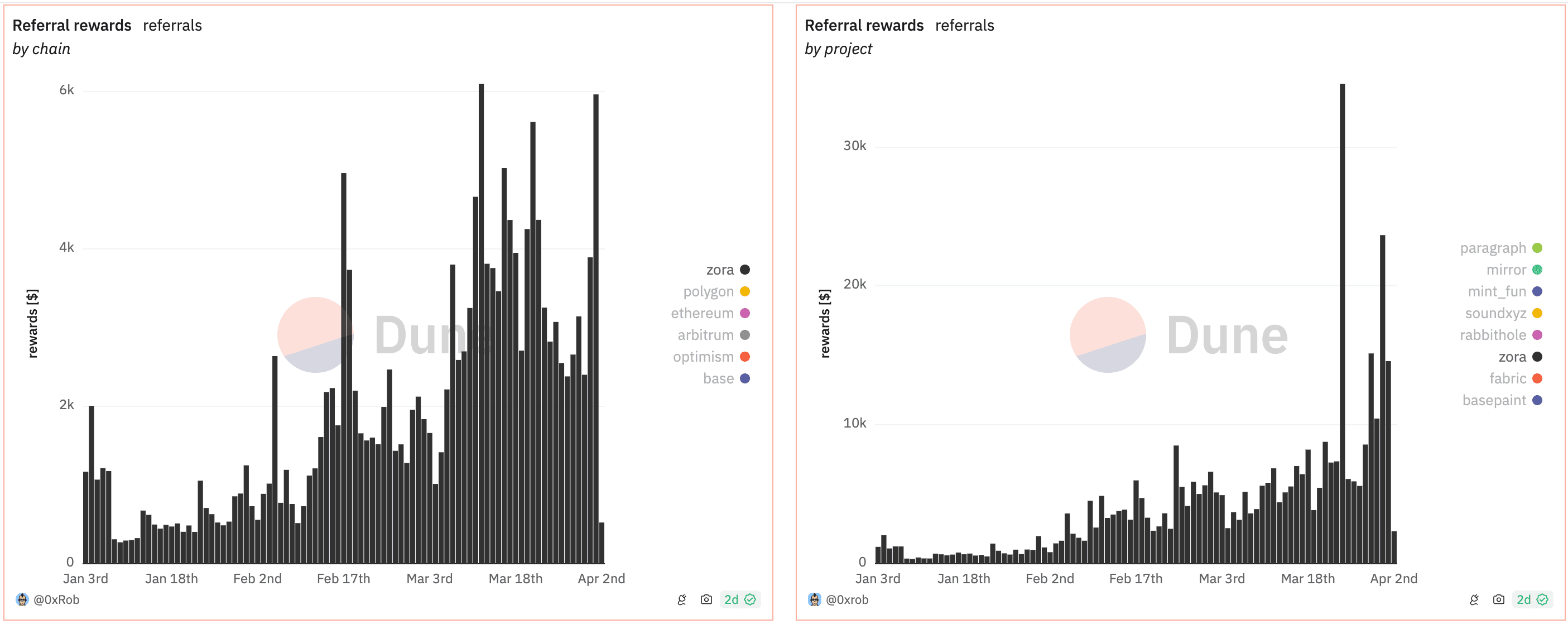Click tallest bar in by chain chart
This screenshot has height=624, width=1568.
point(481,324)
